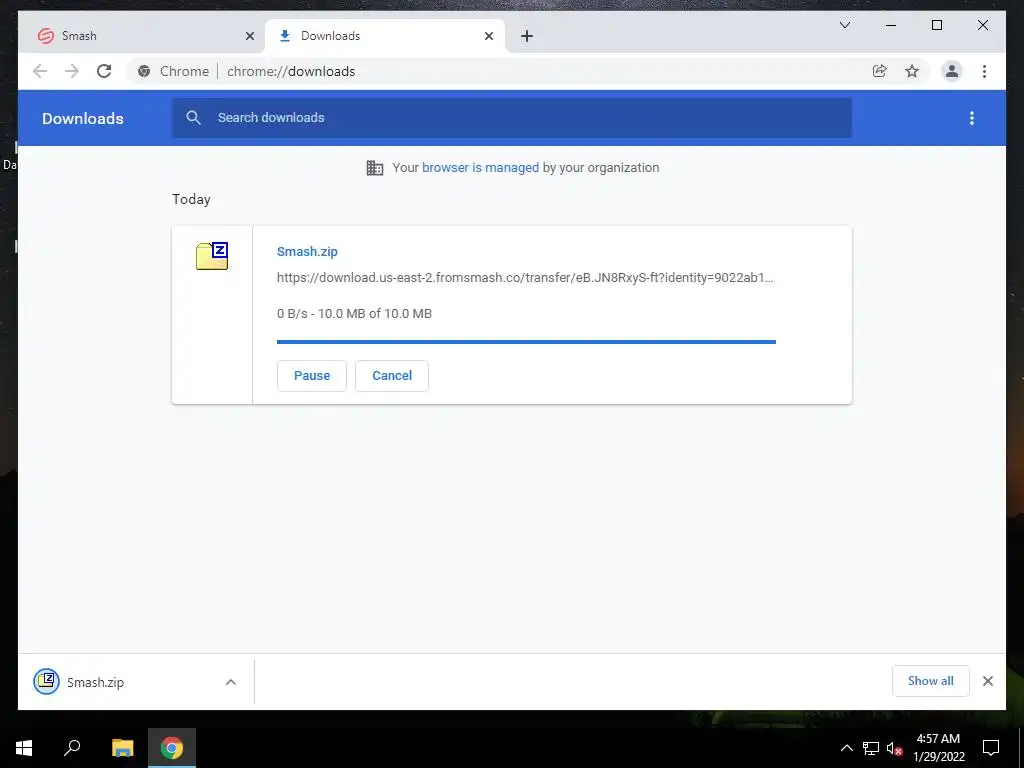Image resolution: width=1024 pixels, height=768 pixels.
Task: Click the Chrome icon in the taskbar
Action: click(x=172, y=748)
